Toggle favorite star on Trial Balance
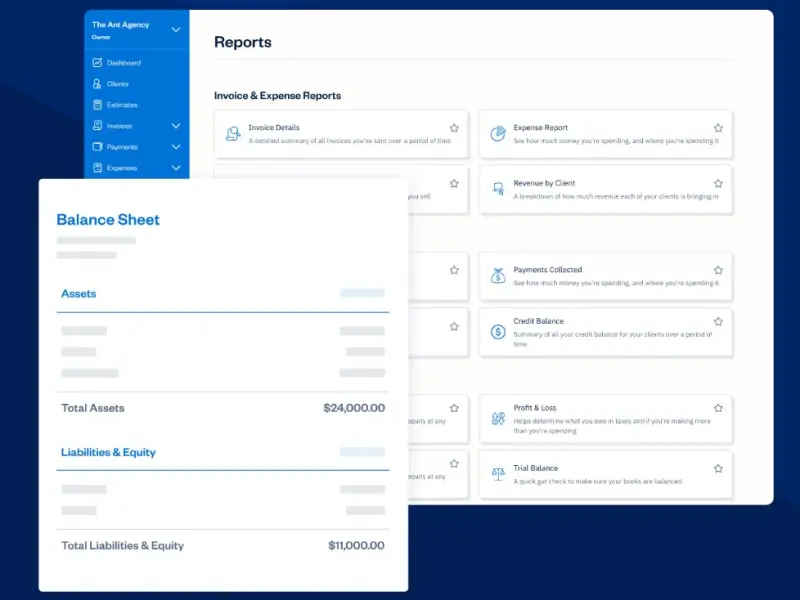The image size is (800, 600). click(718, 468)
